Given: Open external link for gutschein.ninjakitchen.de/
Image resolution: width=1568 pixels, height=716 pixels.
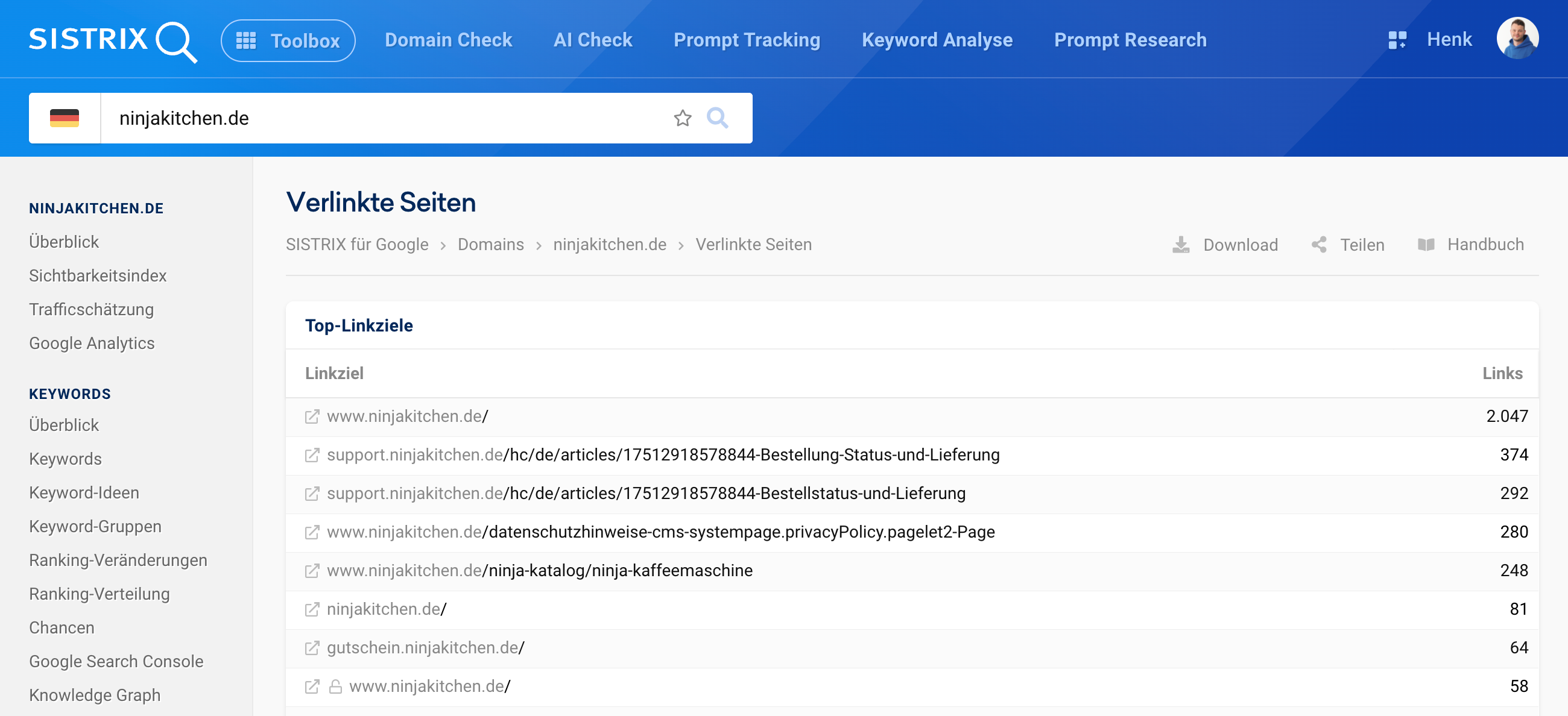Looking at the screenshot, I should point(312,648).
